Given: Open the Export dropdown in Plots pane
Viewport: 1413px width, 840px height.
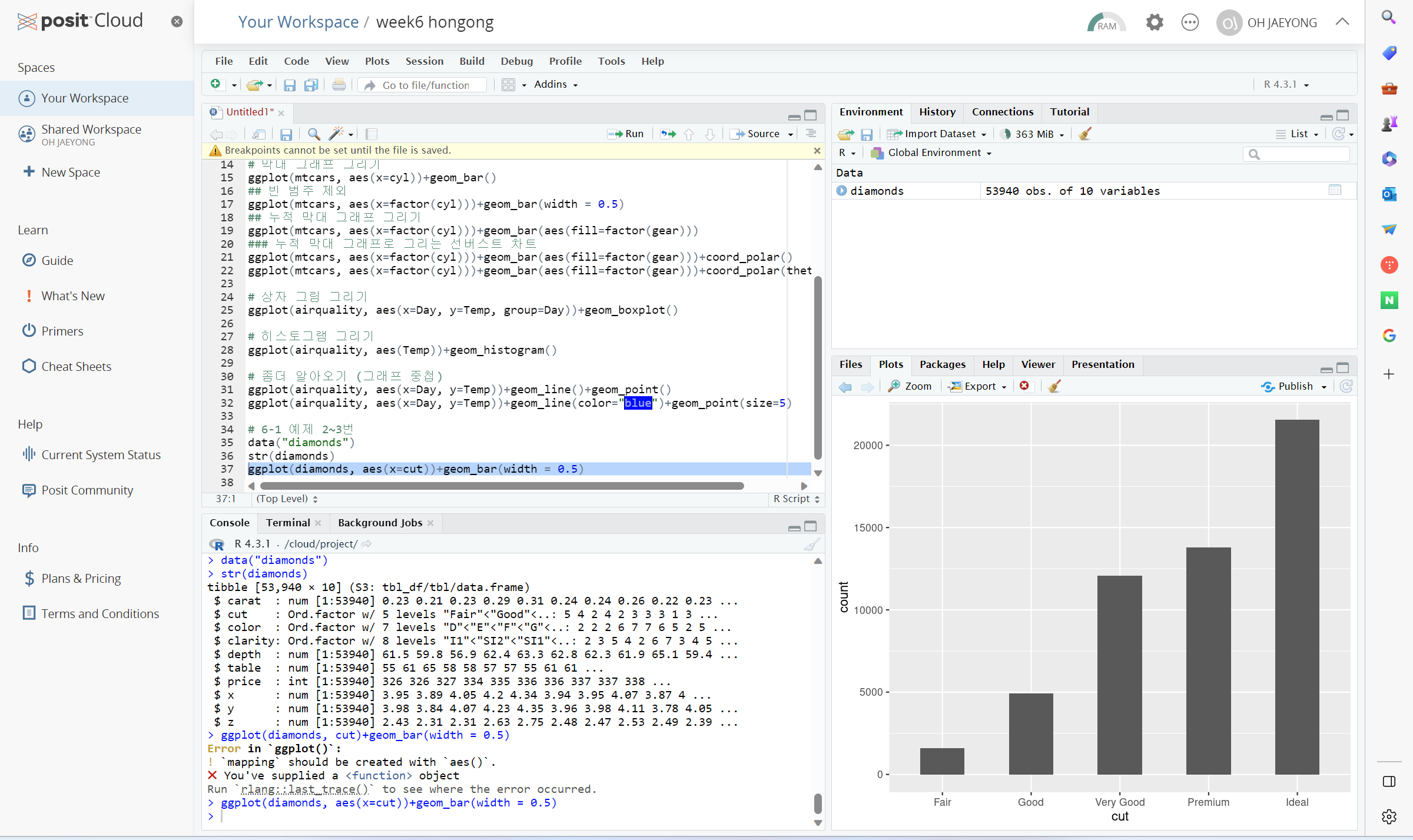Looking at the screenshot, I should point(978,386).
